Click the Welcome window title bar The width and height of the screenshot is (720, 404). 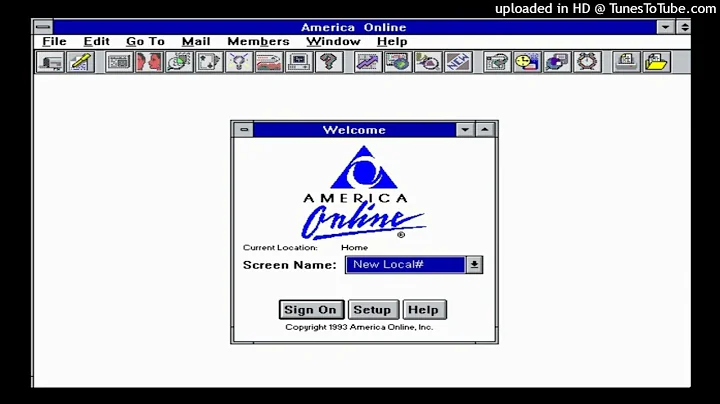coord(354,130)
